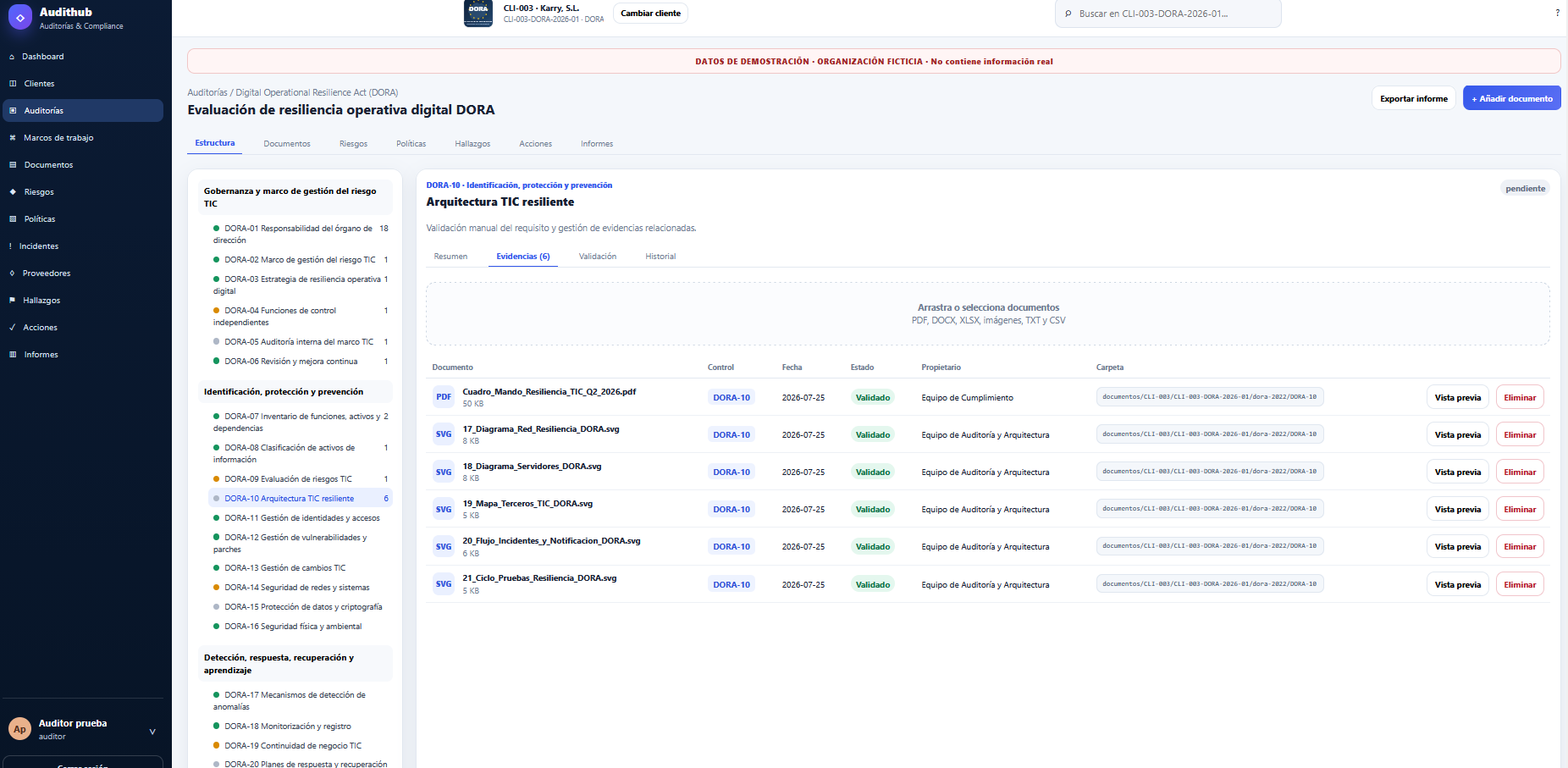The image size is (1568, 768).
Task: Select DORA-04 Funciones de control independientes
Action: pyautogui.click(x=301, y=317)
